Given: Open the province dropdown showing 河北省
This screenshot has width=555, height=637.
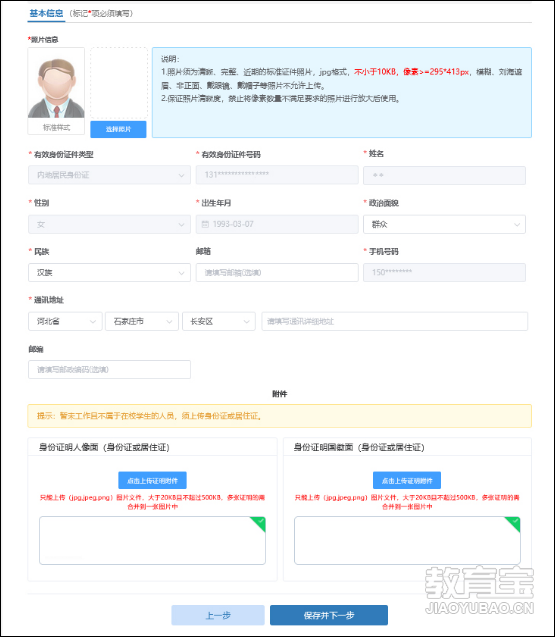Looking at the screenshot, I should (x=65, y=321).
